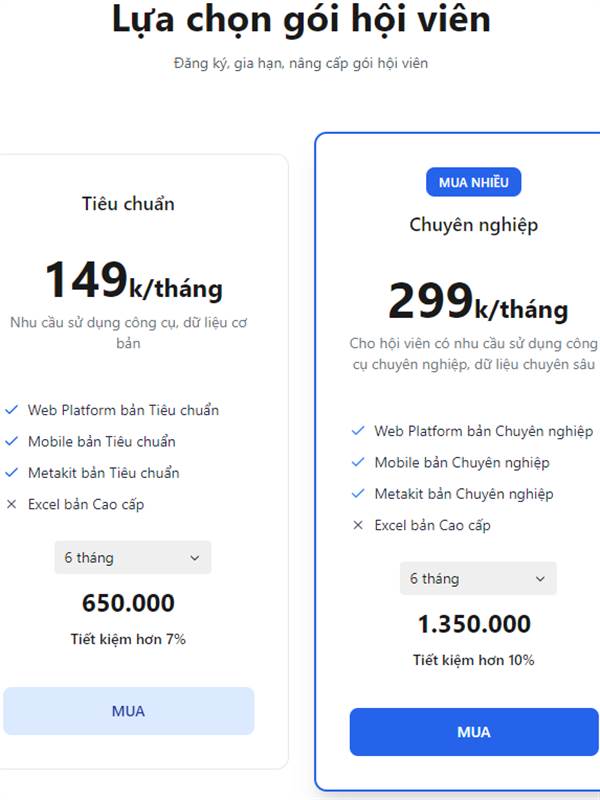The height and width of the screenshot is (800, 600).
Task: Click MUA button for Chuyên nghiệp plan
Action: coord(474,732)
